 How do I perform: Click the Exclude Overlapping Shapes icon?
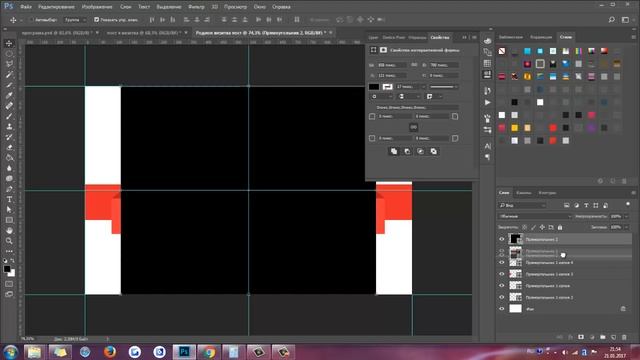point(433,151)
